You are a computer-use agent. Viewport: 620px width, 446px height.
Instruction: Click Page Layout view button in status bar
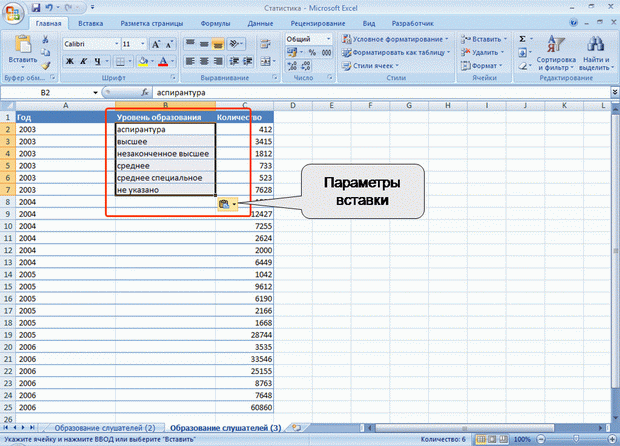click(x=492, y=439)
